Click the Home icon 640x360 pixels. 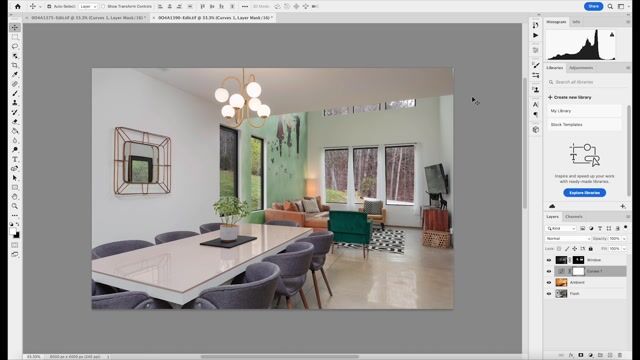pyautogui.click(x=18, y=6)
